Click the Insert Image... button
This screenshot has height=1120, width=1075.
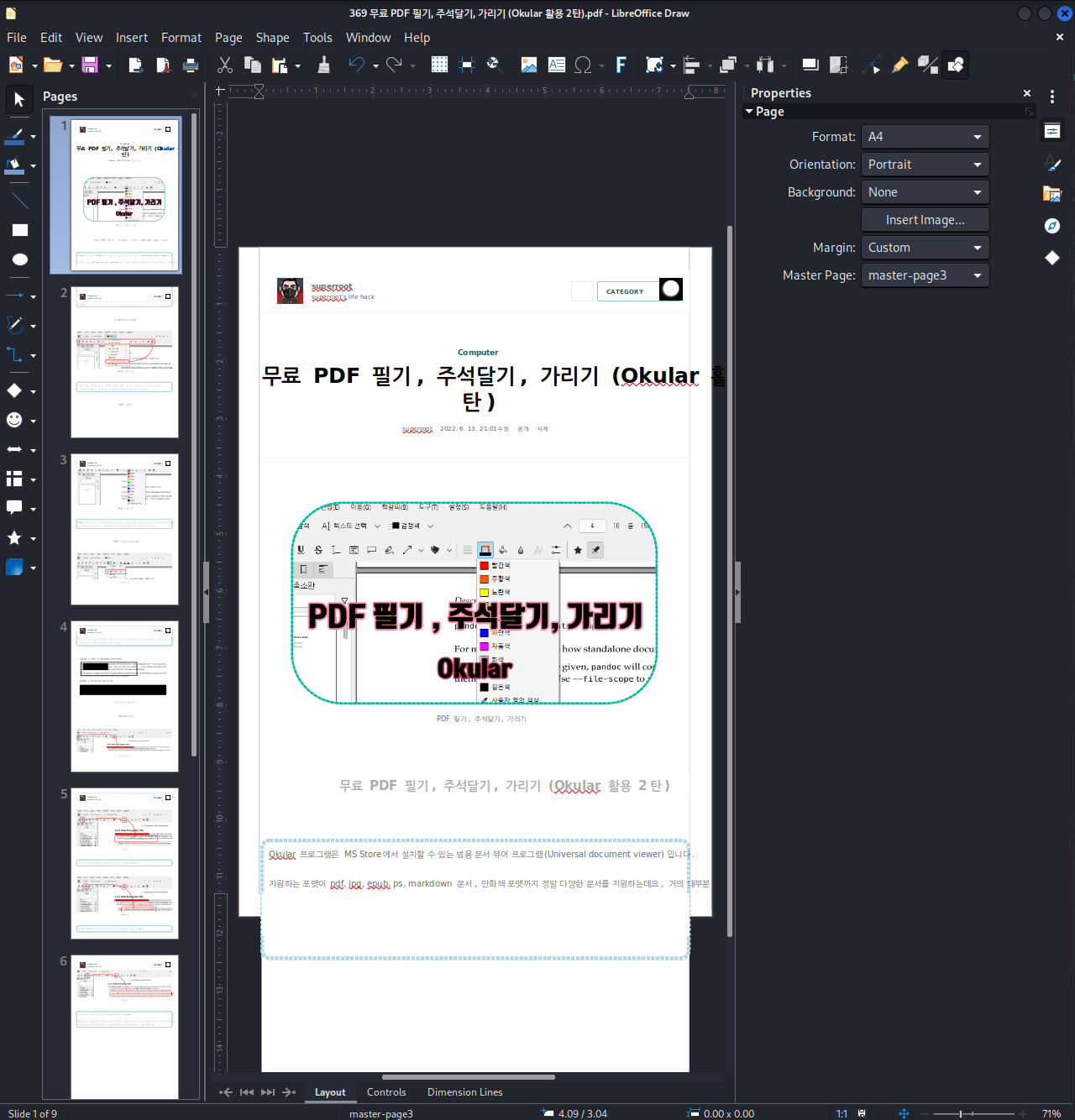(926, 220)
